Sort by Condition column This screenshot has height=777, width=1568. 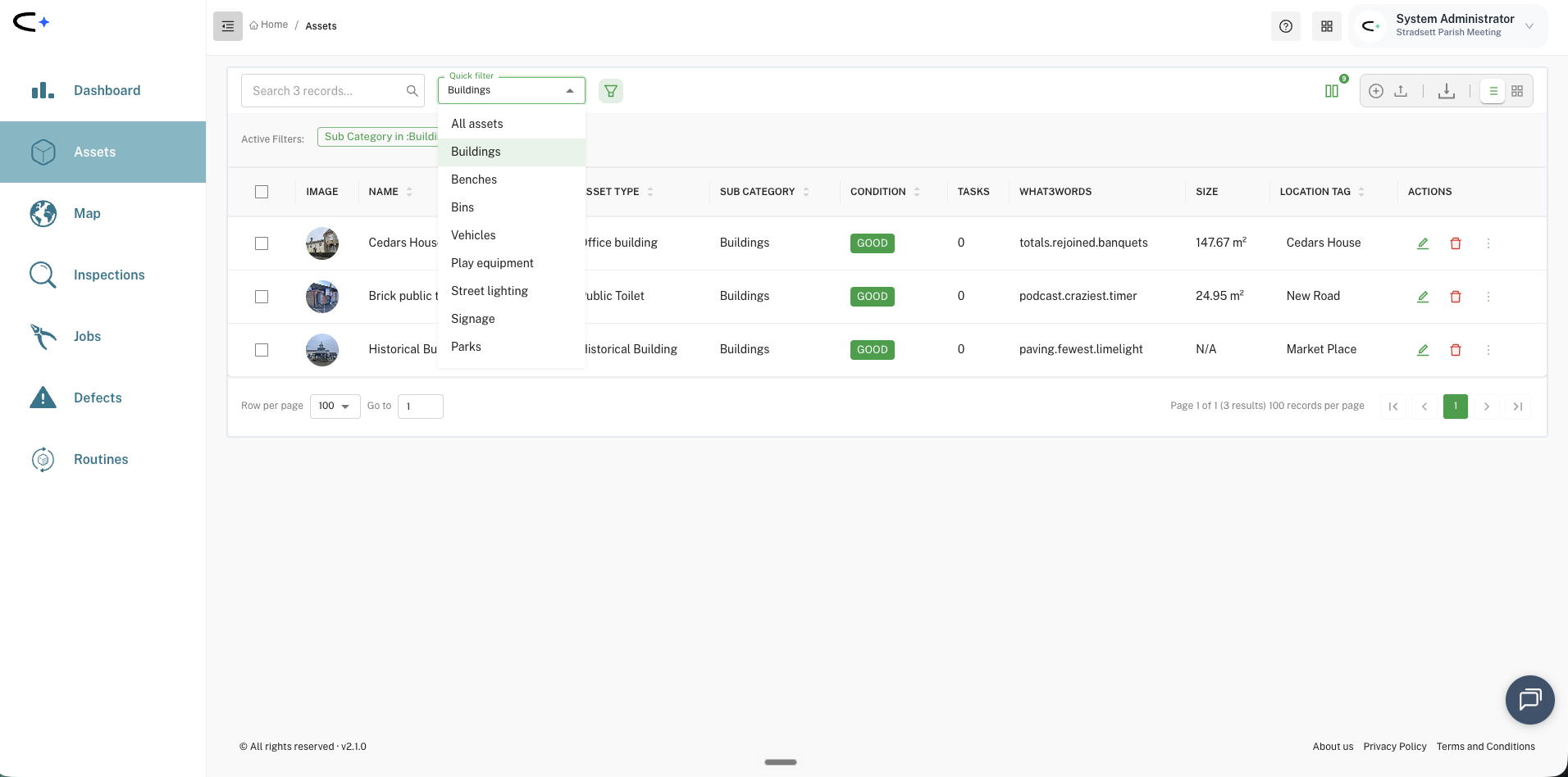tap(917, 192)
